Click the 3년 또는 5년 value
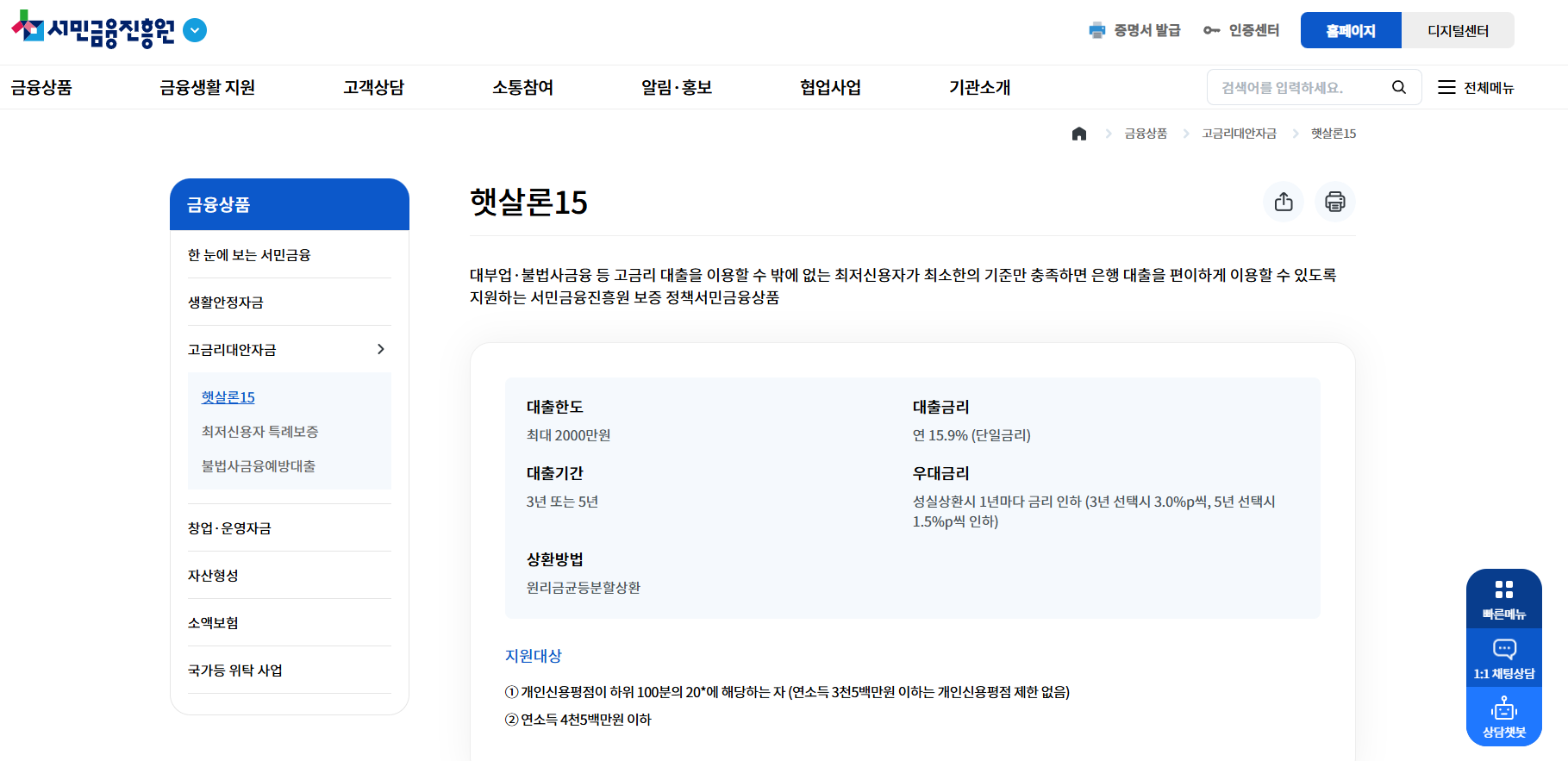 pyautogui.click(x=562, y=502)
